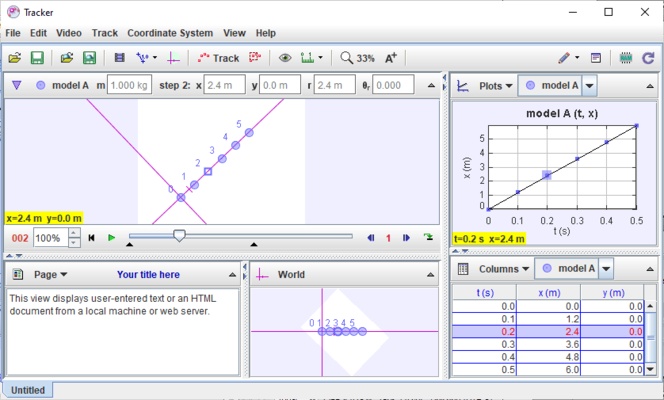Toggle coordinate axes visibility
This screenshot has width=664, height=400.
(174, 58)
